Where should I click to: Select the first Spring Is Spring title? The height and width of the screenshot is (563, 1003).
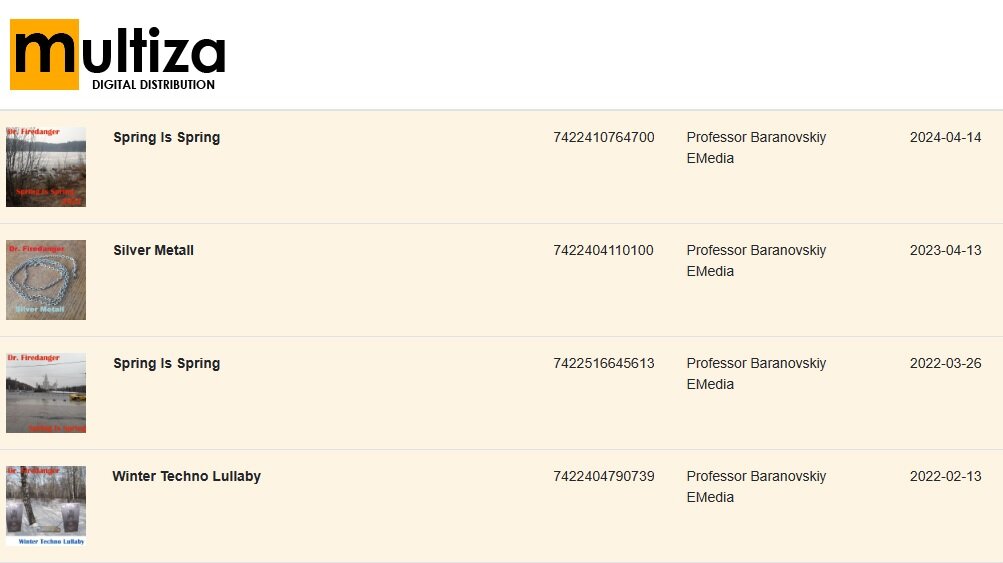pyautogui.click(x=166, y=138)
